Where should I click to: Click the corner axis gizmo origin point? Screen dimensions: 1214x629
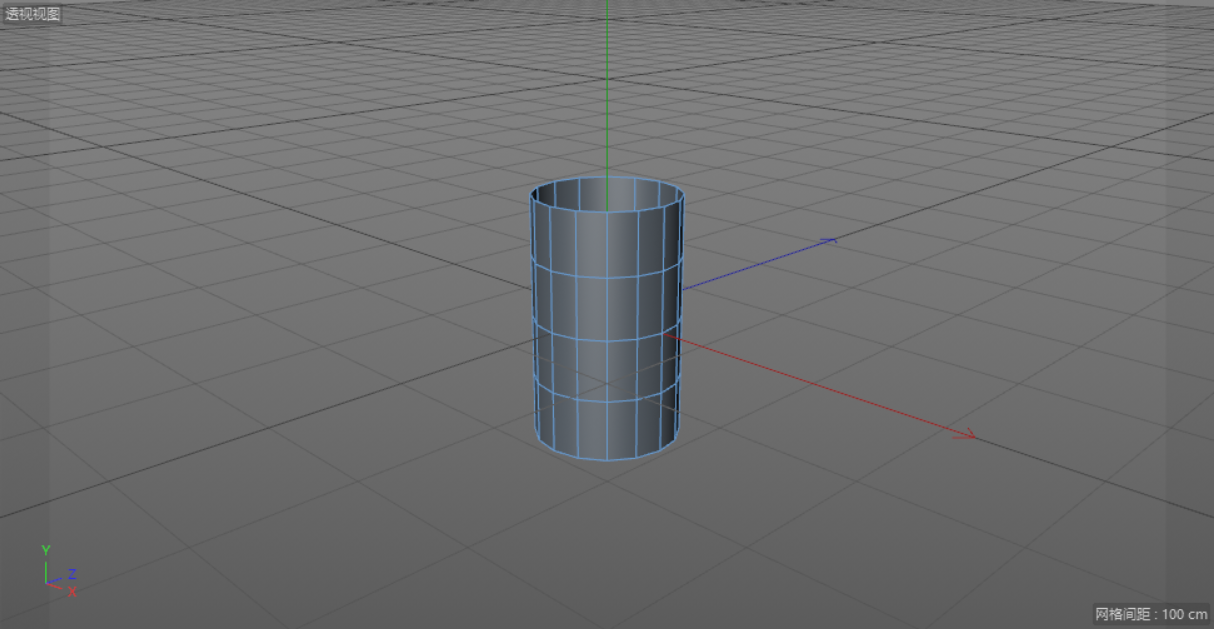pyautogui.click(x=46, y=581)
